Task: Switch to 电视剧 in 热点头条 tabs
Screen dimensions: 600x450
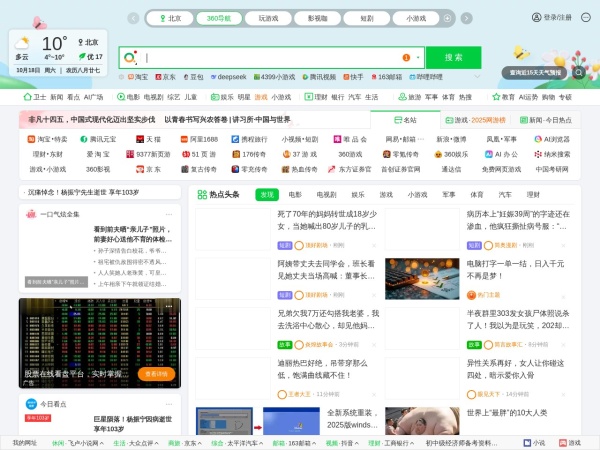Action: pos(326,195)
